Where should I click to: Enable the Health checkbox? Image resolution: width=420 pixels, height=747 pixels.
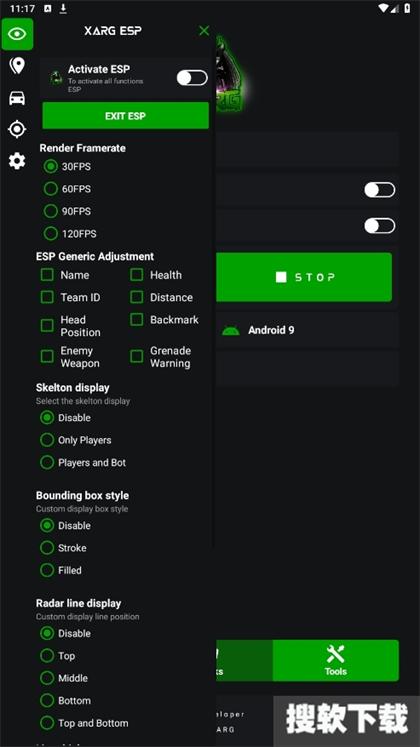point(137,275)
